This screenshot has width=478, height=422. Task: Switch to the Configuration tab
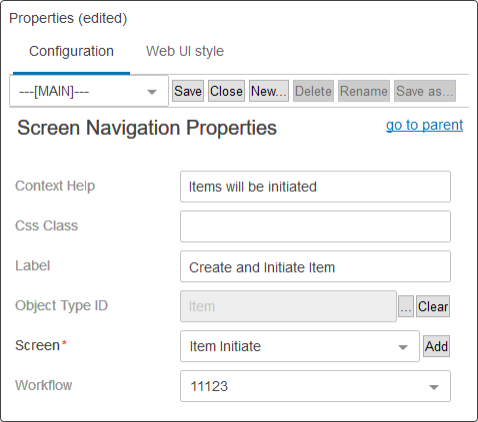point(71,52)
